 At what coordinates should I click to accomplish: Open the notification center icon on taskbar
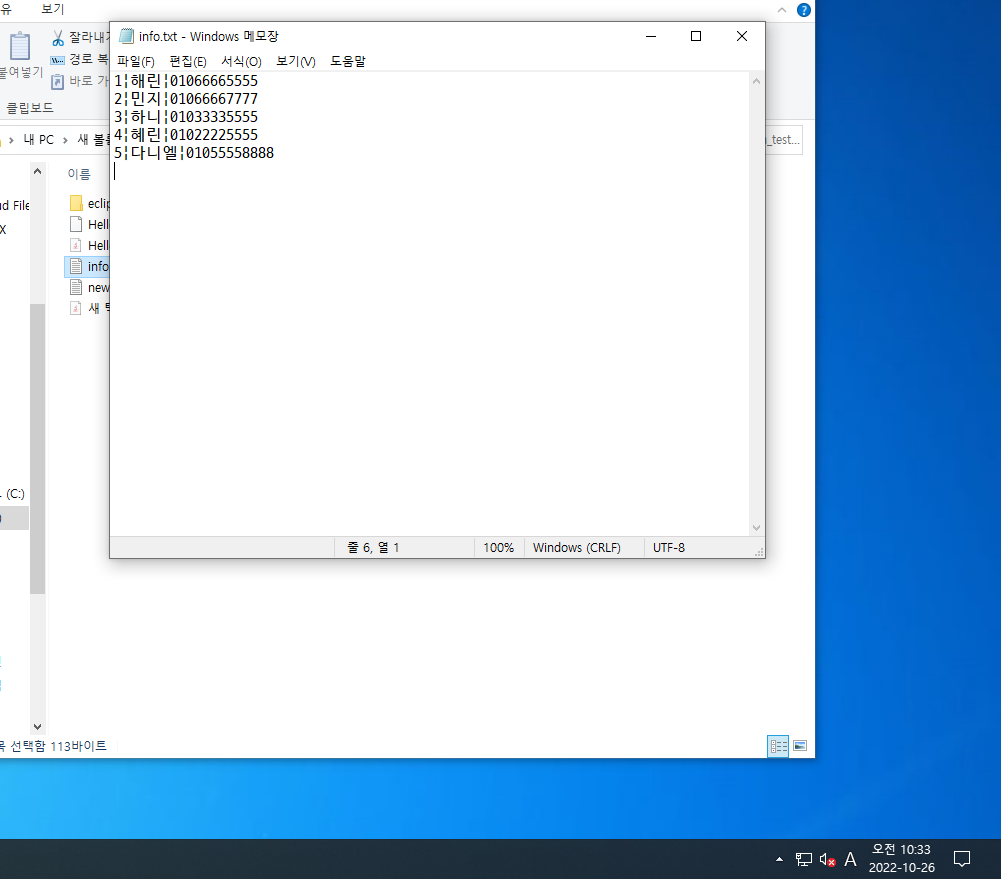[x=961, y=859]
